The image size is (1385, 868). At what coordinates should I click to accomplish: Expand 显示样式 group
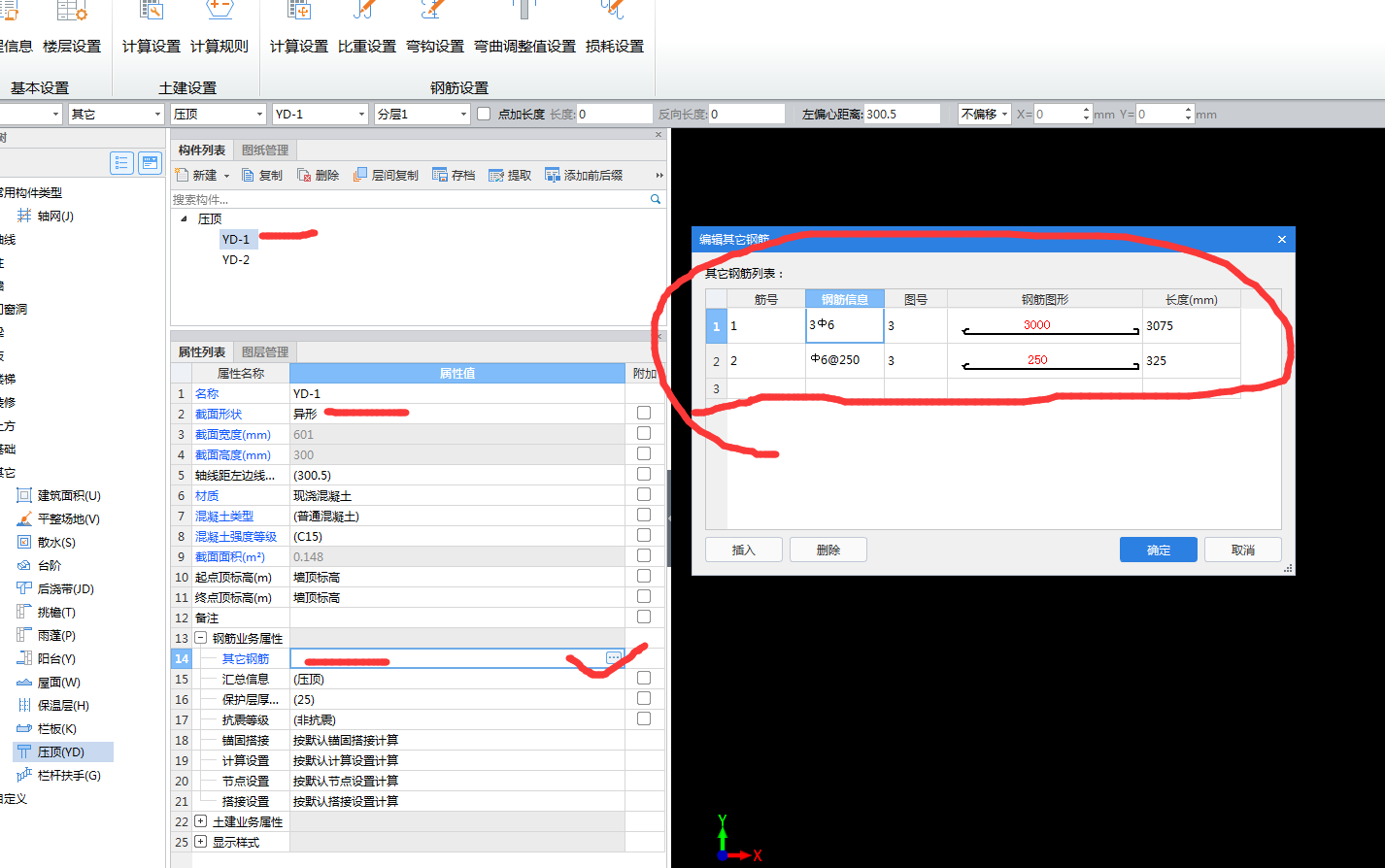(x=201, y=842)
